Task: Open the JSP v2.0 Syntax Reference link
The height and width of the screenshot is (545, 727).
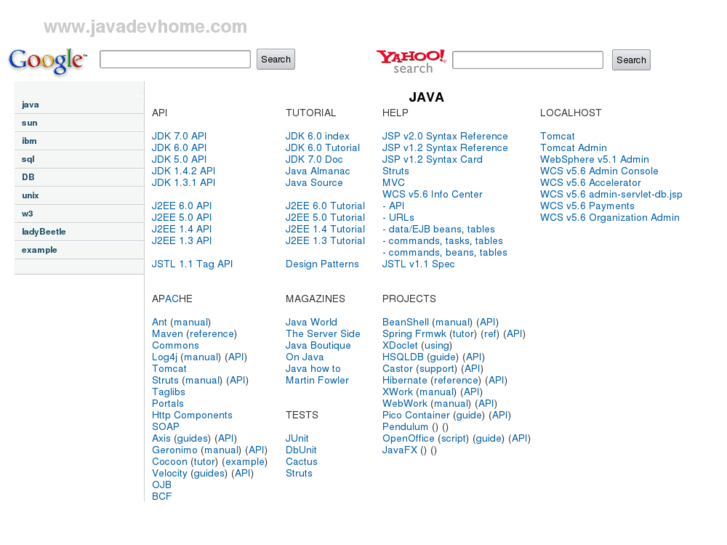Action: point(445,136)
